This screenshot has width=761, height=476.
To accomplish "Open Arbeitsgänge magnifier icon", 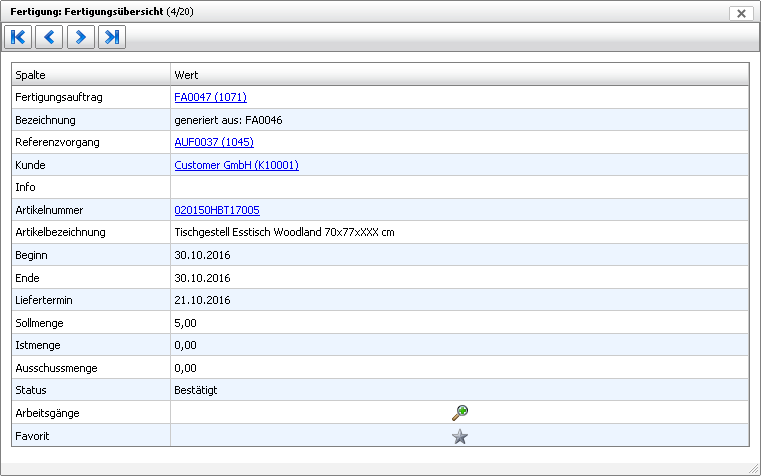I will point(460,412).
